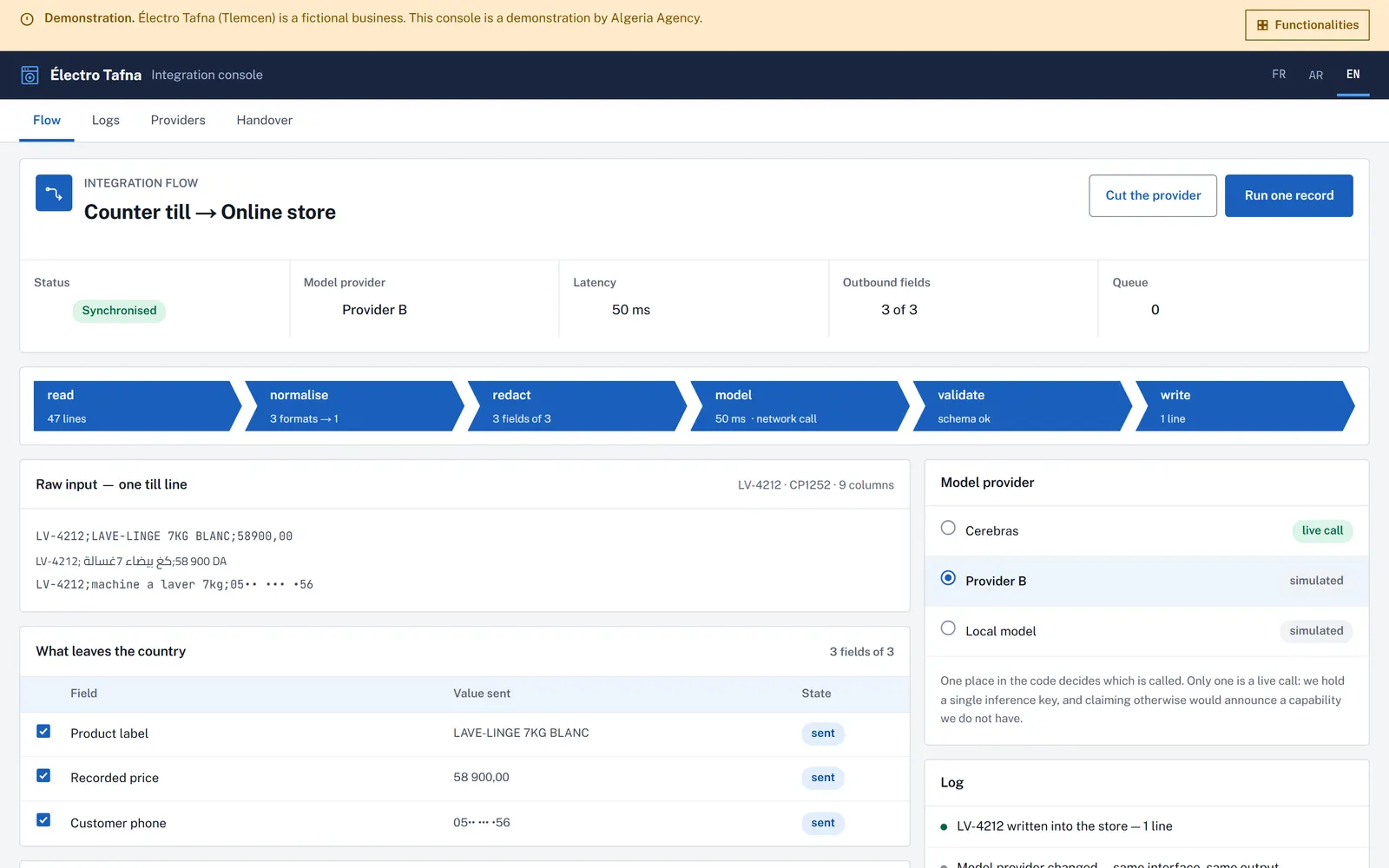1389x868 pixels.
Task: Click the 50 ms latency value
Action: [631, 310]
